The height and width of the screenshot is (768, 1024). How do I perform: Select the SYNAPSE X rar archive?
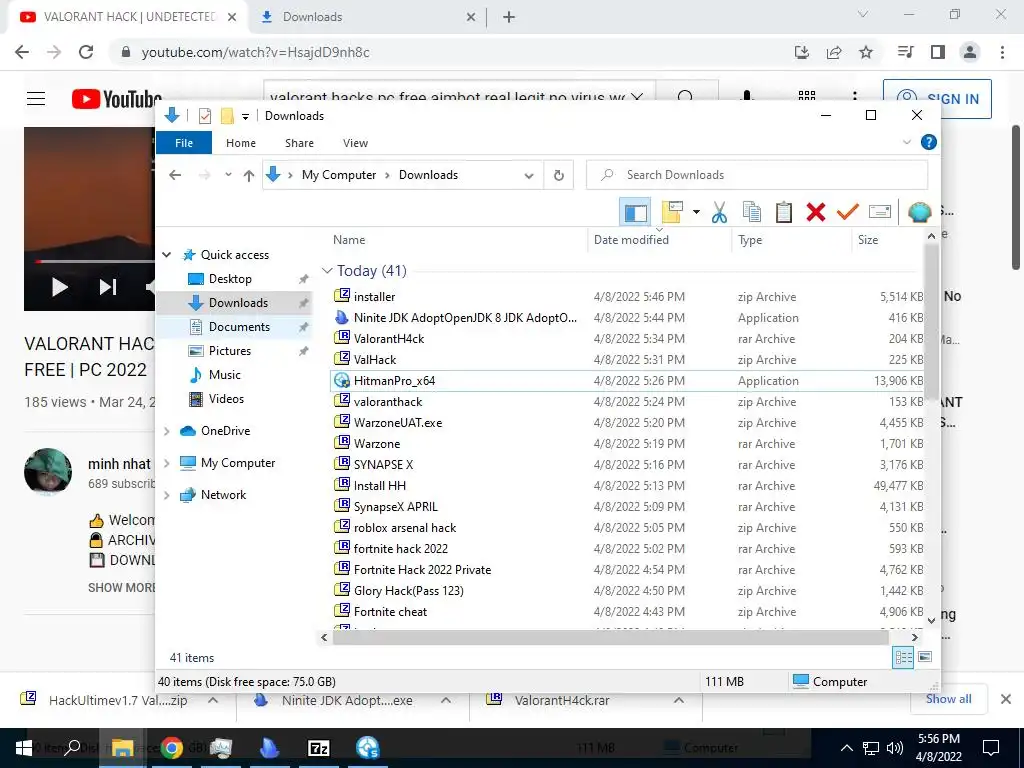point(627,465)
